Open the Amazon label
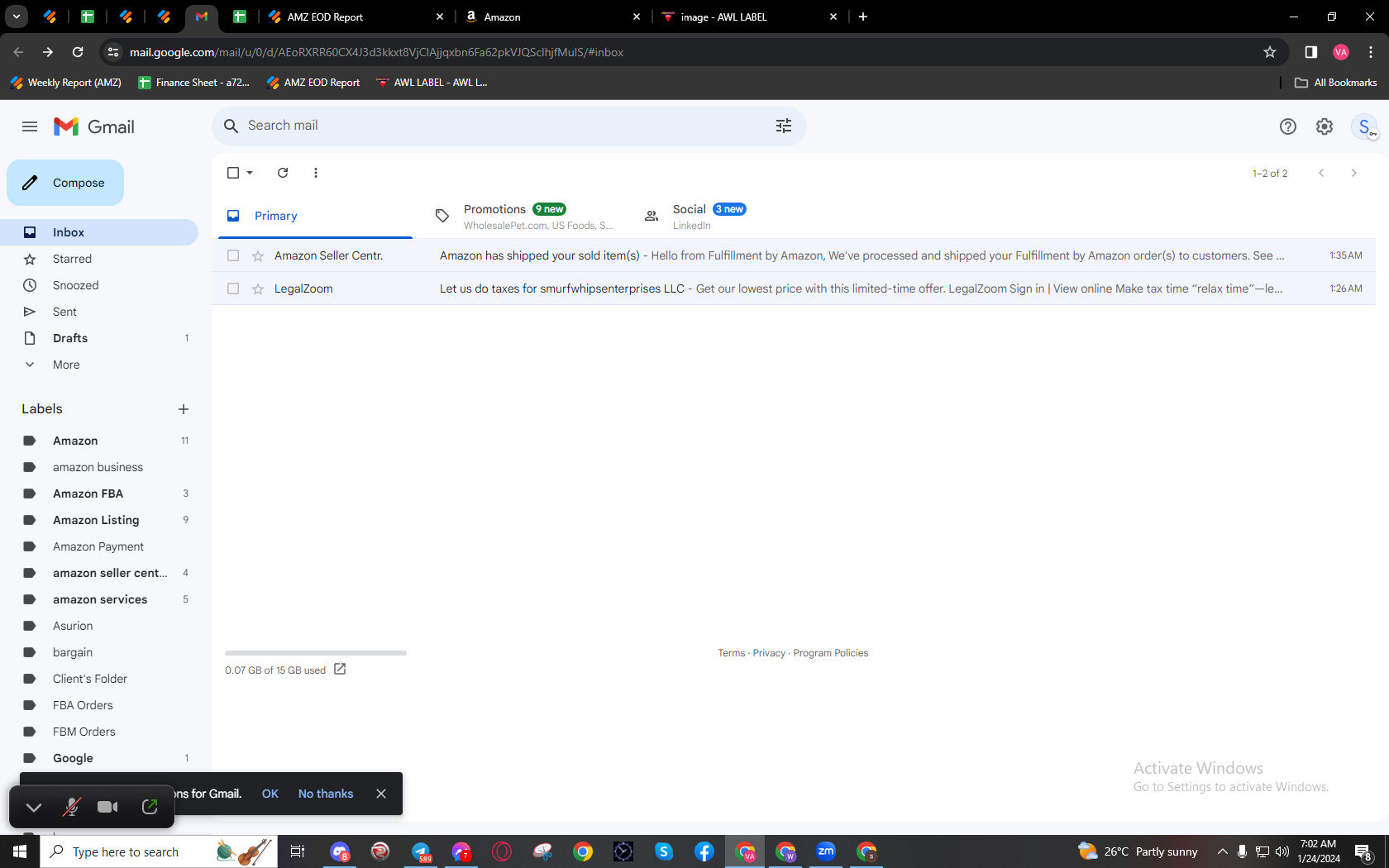This screenshot has width=1389, height=868. pyautogui.click(x=99, y=441)
